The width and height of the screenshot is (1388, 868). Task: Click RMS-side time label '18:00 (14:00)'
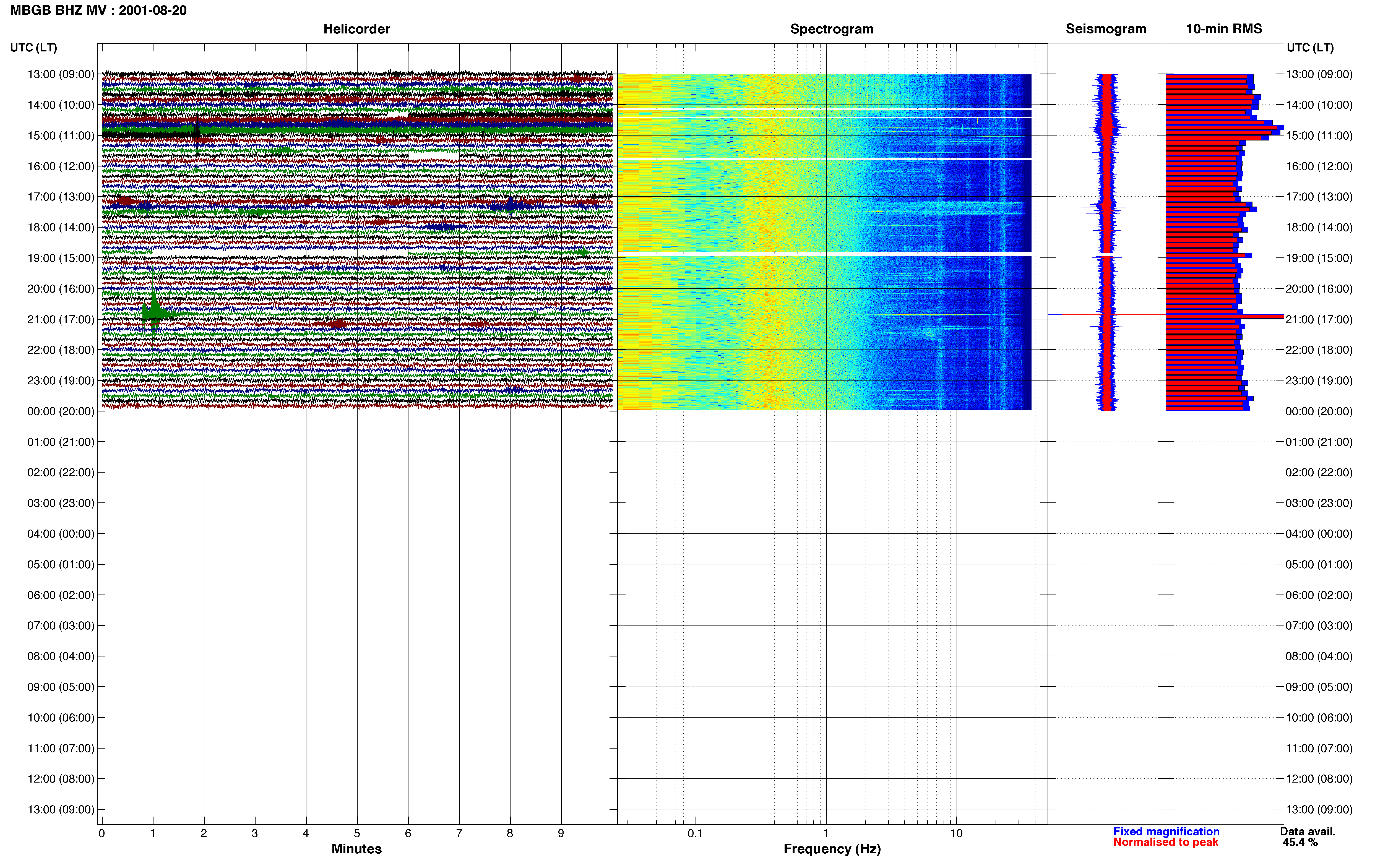1319,227
